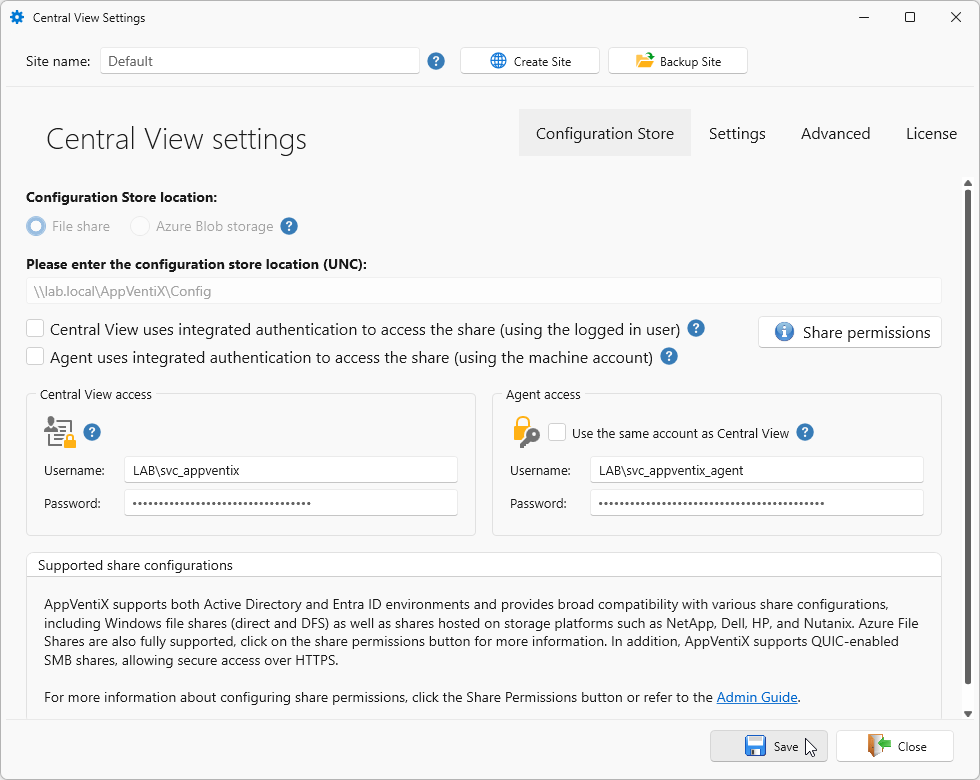The width and height of the screenshot is (980, 780).
Task: Open help in Central View access group
Action: (x=92, y=432)
